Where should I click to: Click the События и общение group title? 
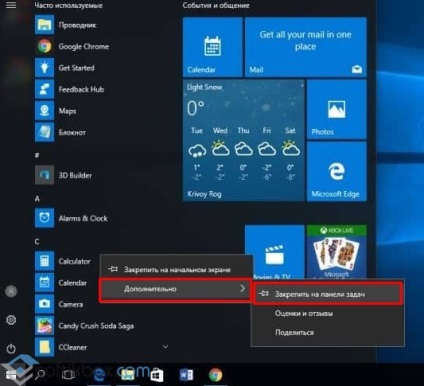click(x=216, y=5)
